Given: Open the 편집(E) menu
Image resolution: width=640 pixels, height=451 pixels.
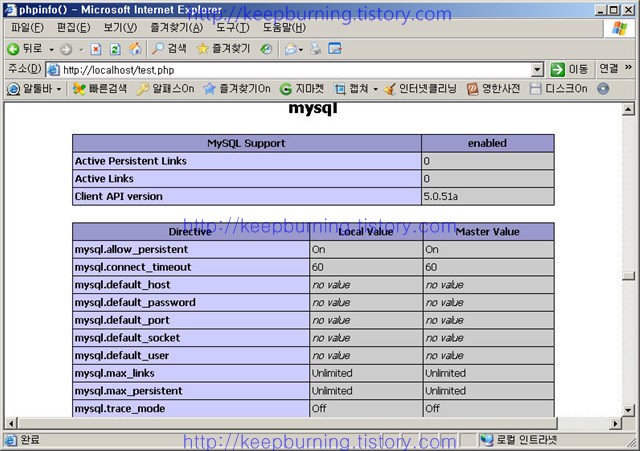Looking at the screenshot, I should click(x=73, y=28).
